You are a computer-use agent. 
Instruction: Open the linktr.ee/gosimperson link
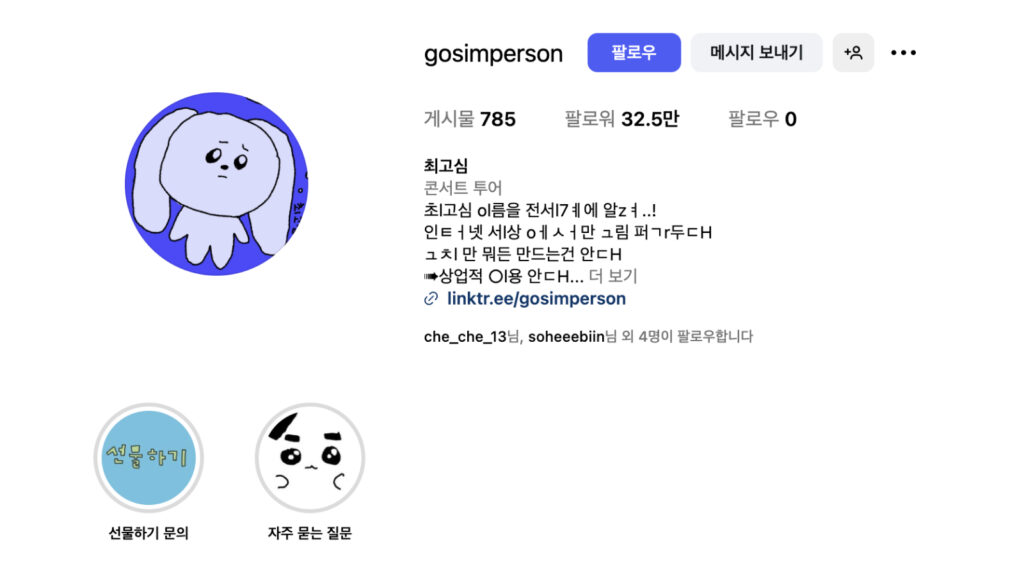(536, 298)
